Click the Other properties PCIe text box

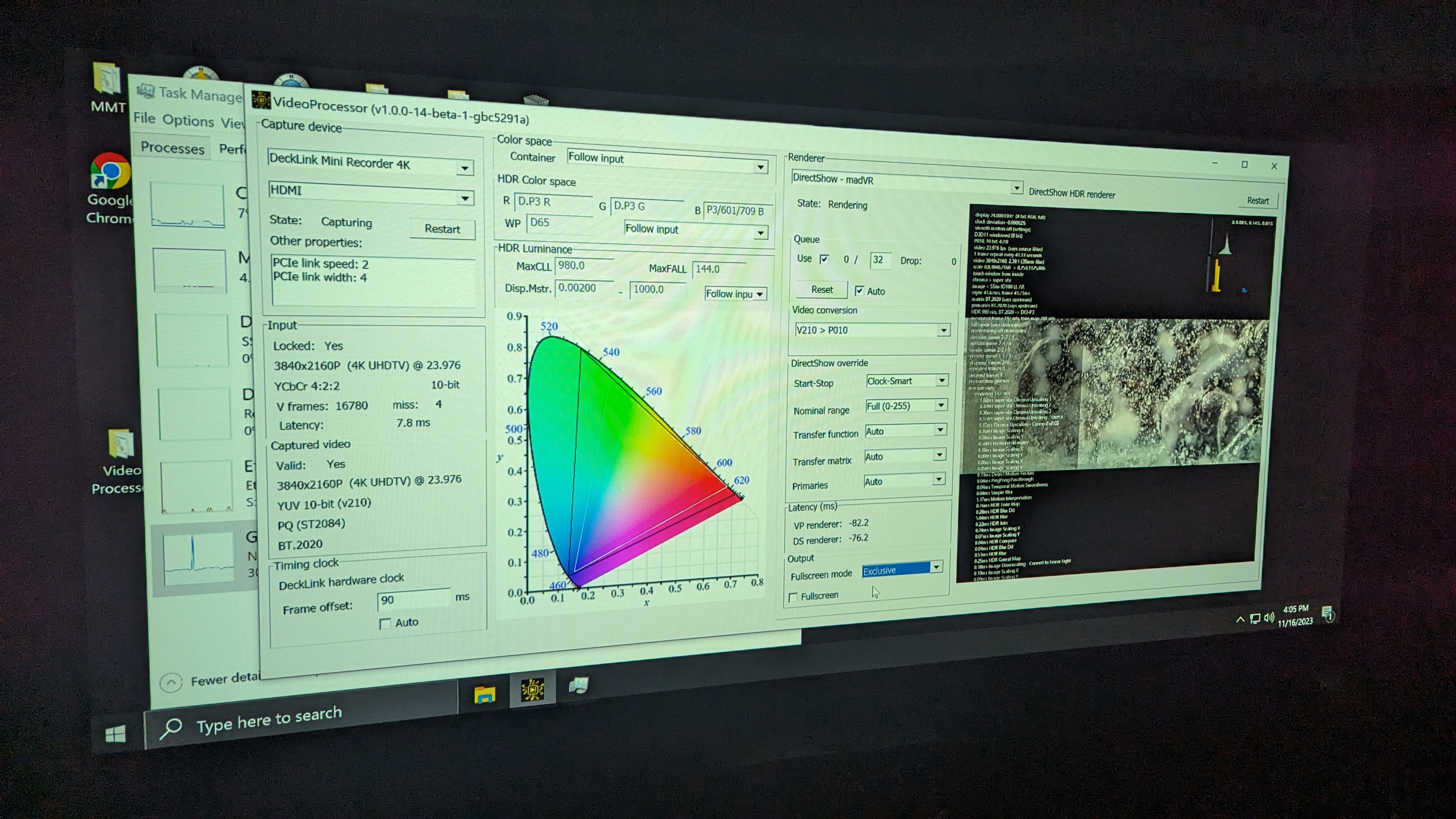coord(374,281)
